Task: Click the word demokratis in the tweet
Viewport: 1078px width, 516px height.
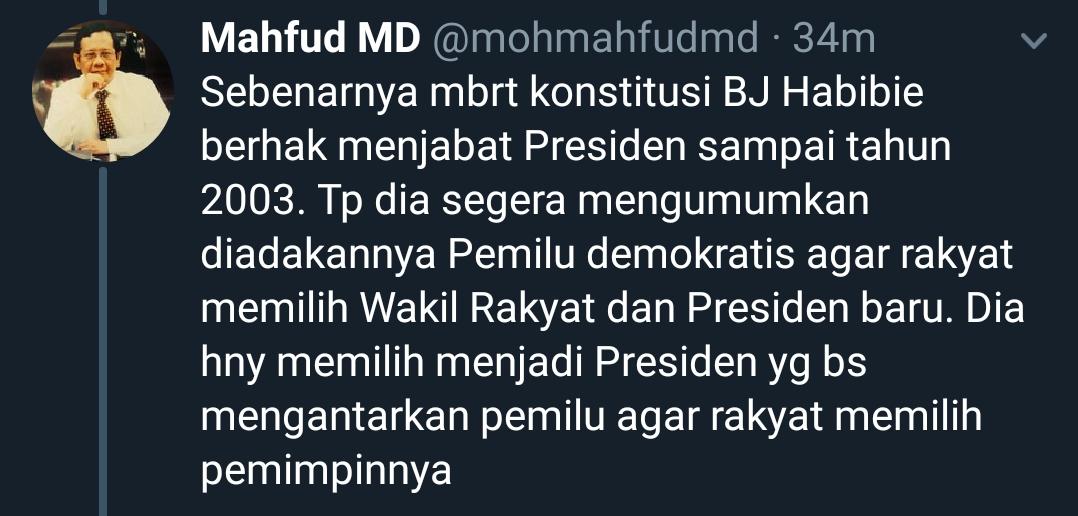Action: [x=697, y=256]
